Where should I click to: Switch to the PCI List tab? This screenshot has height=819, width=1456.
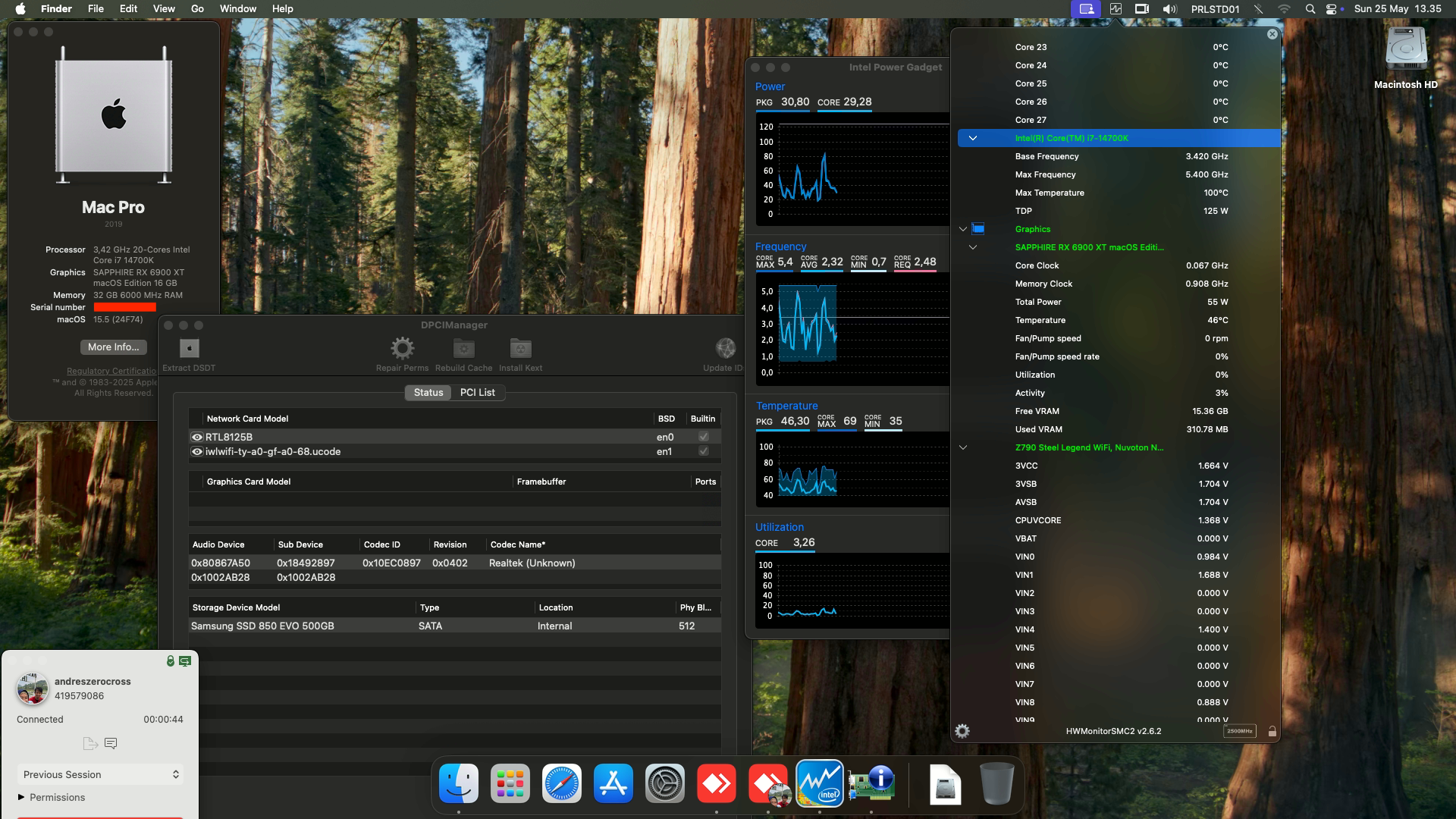tap(476, 392)
